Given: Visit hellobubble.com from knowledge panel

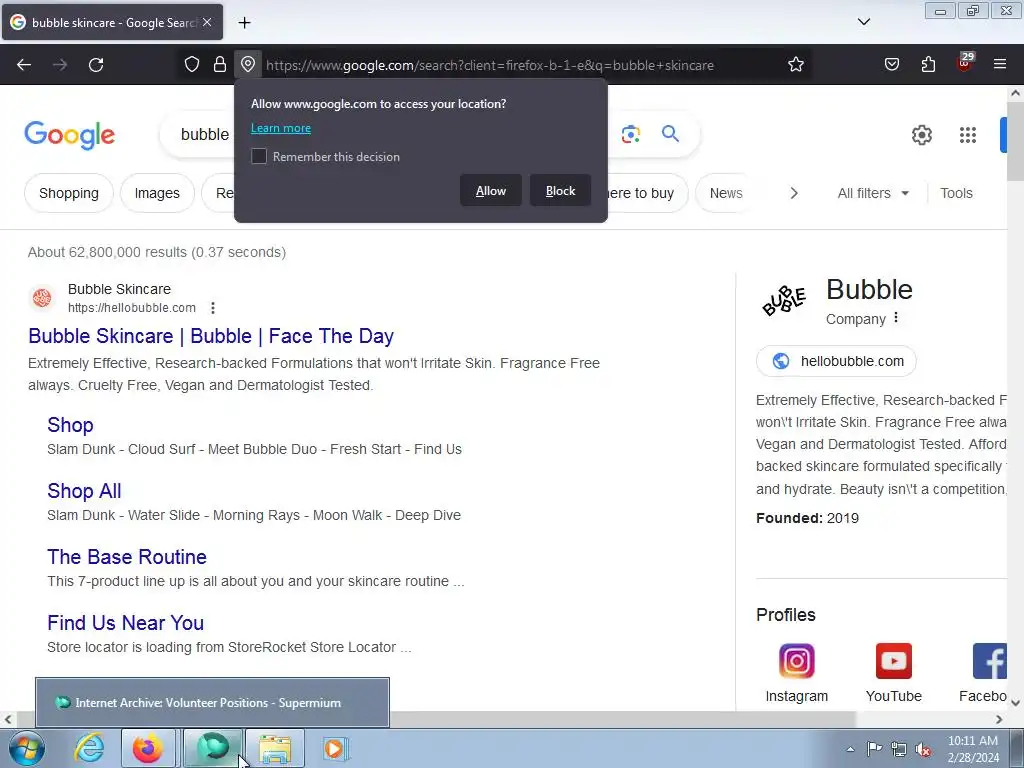Looking at the screenshot, I should [x=836, y=361].
